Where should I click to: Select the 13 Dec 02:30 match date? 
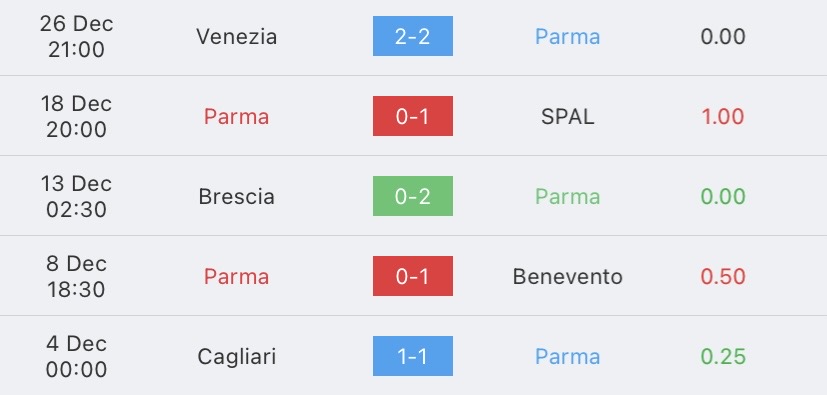[76, 197]
